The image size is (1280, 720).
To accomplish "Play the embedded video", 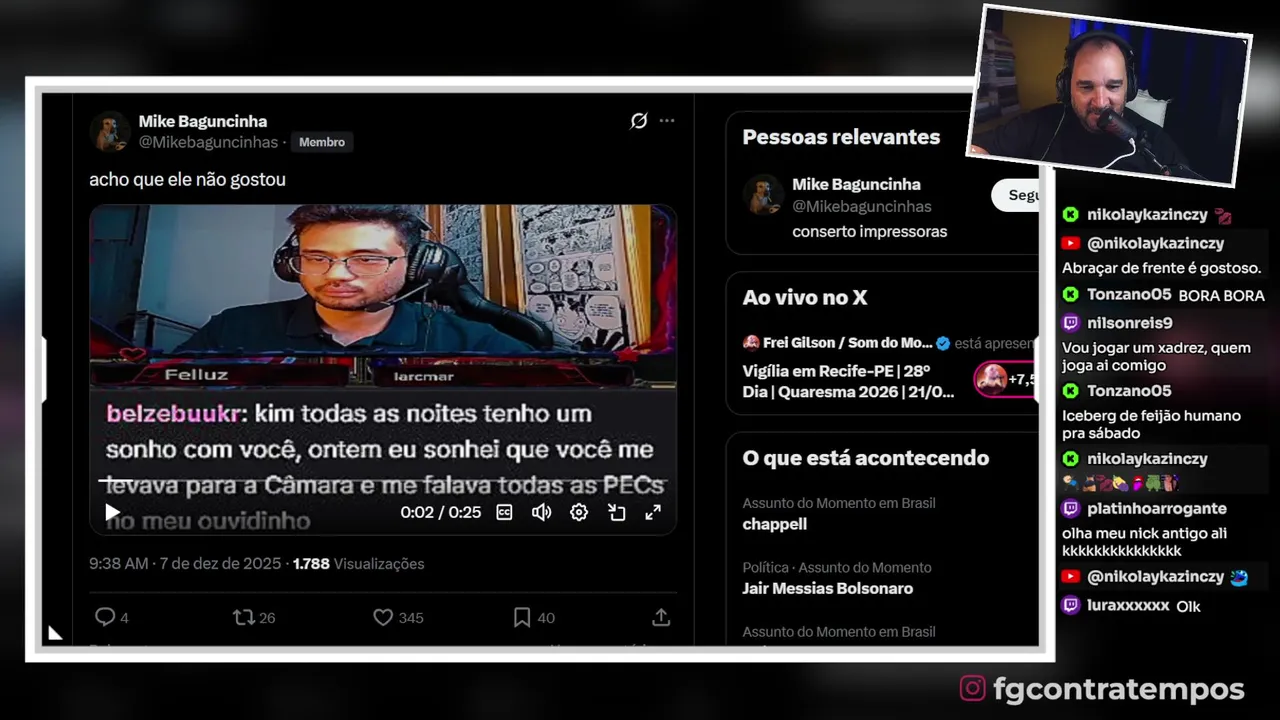I will (x=112, y=512).
